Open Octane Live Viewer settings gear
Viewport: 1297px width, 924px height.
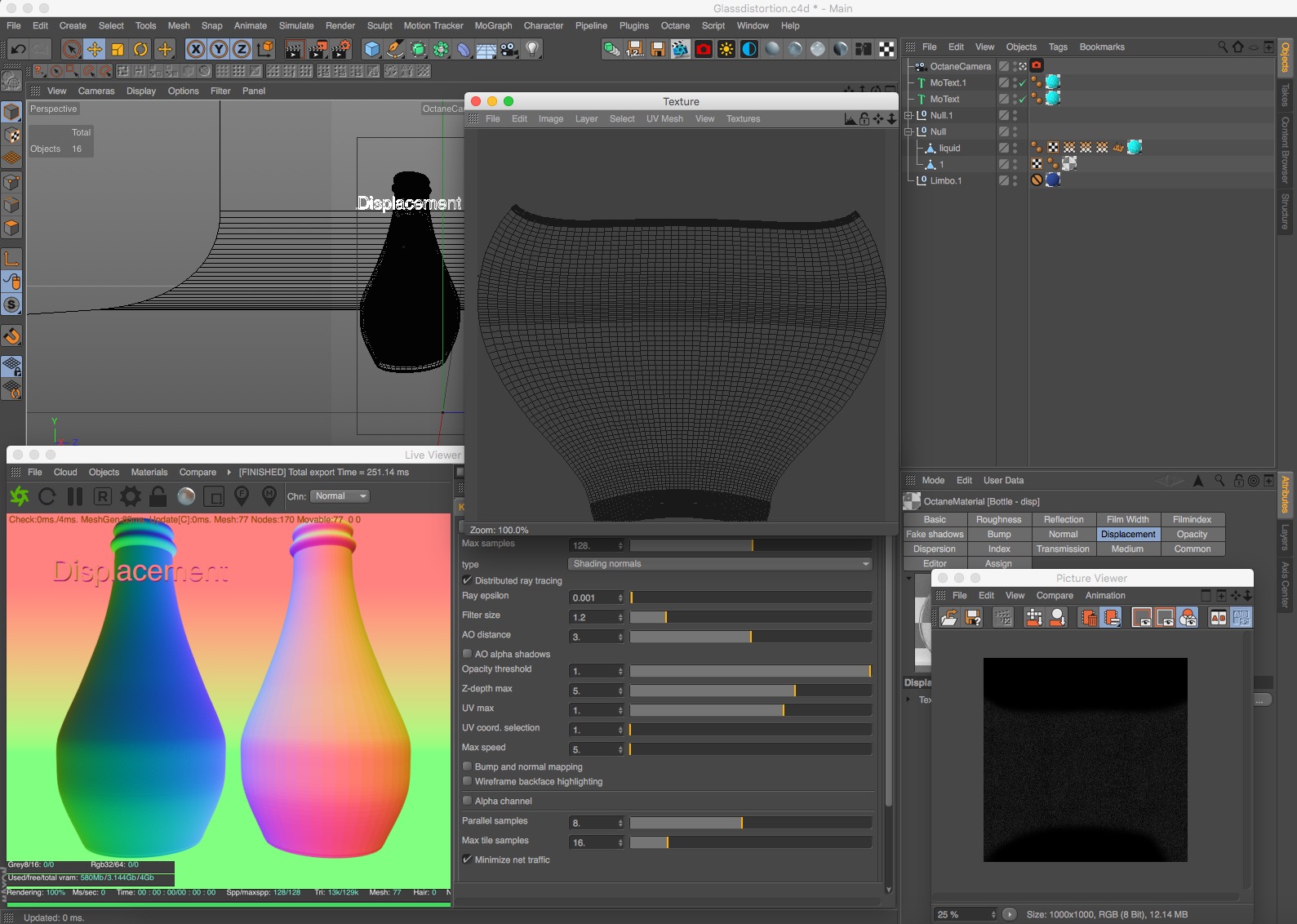(x=130, y=495)
